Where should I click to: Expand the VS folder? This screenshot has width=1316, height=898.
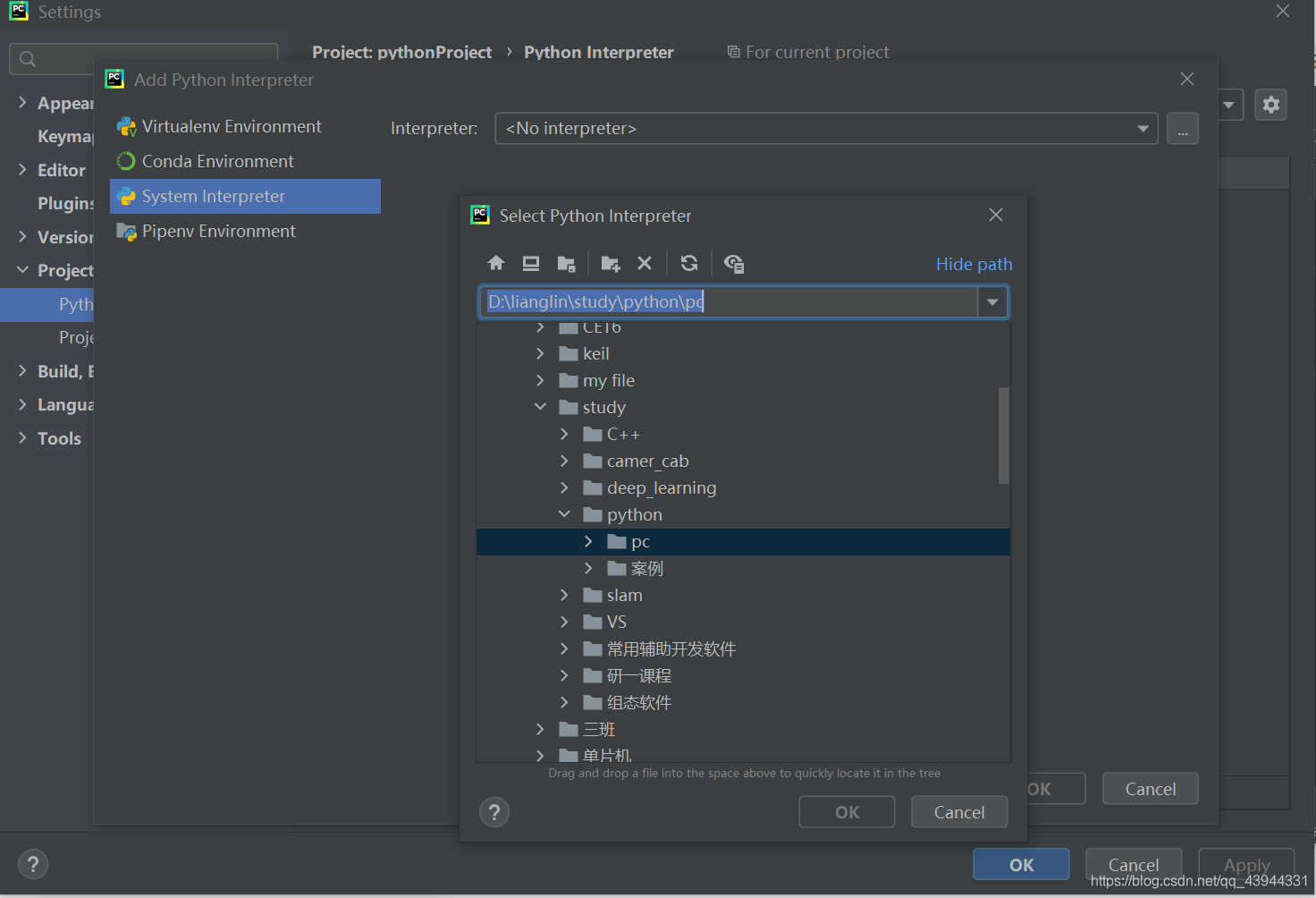tap(564, 622)
